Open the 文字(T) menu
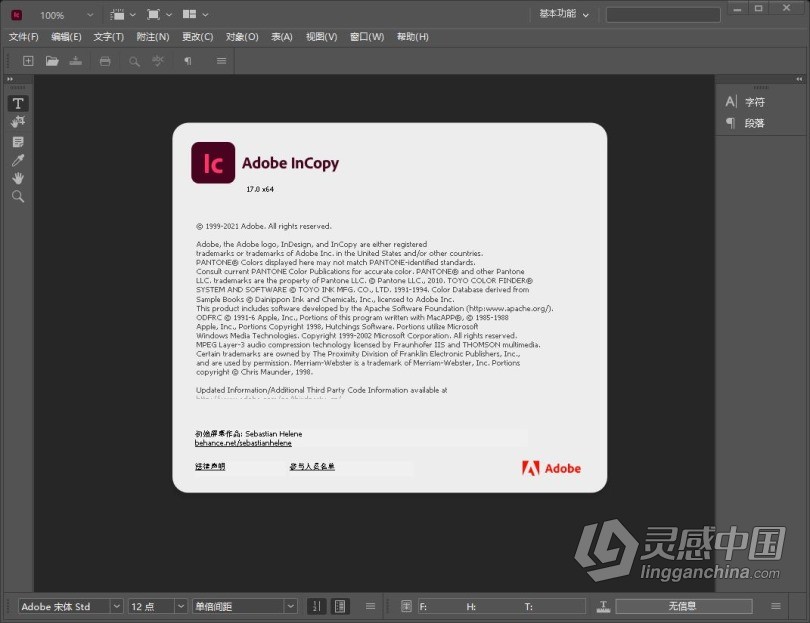 [x=108, y=37]
